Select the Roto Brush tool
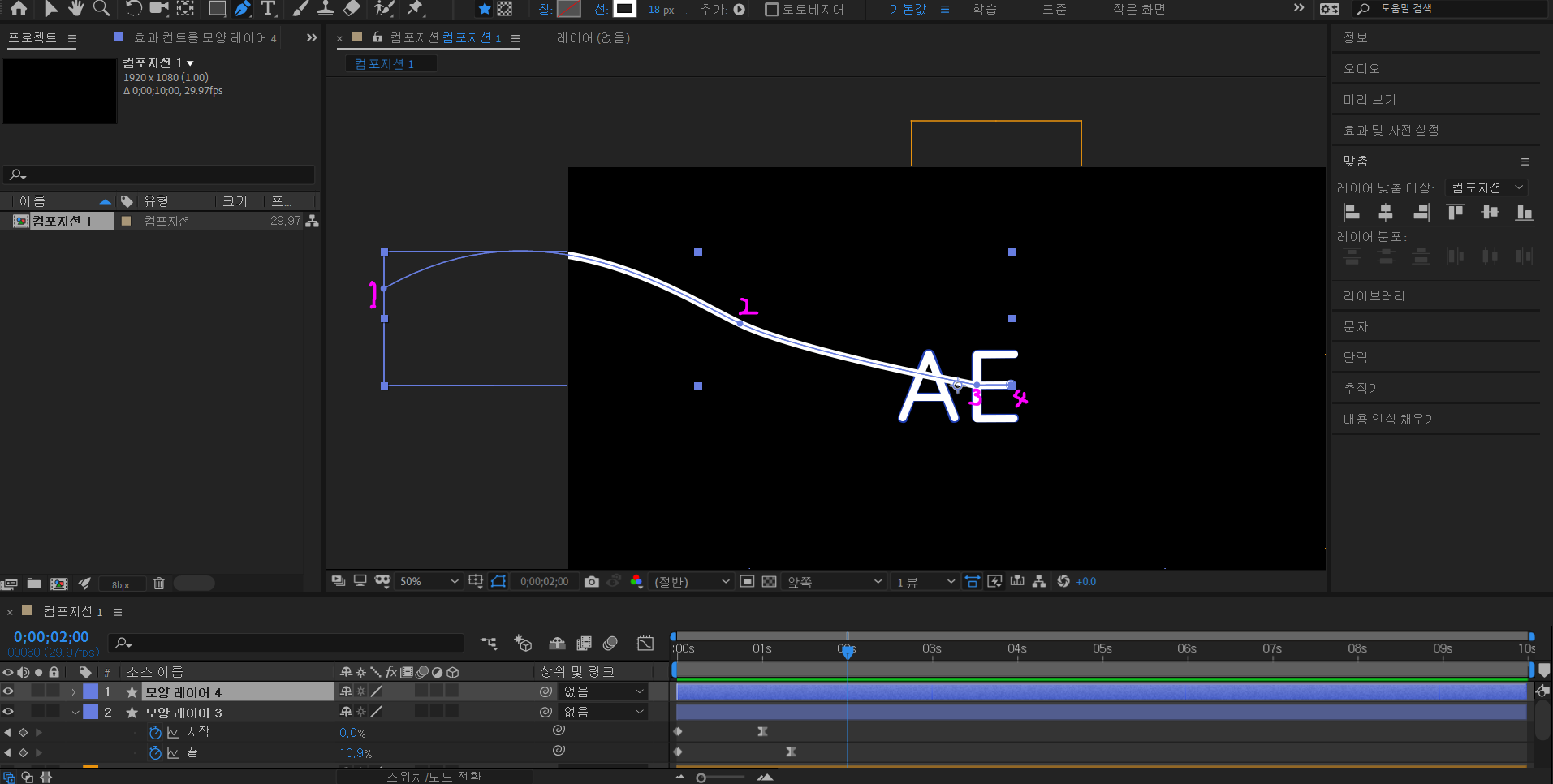The height and width of the screenshot is (784, 1553). coord(384,8)
